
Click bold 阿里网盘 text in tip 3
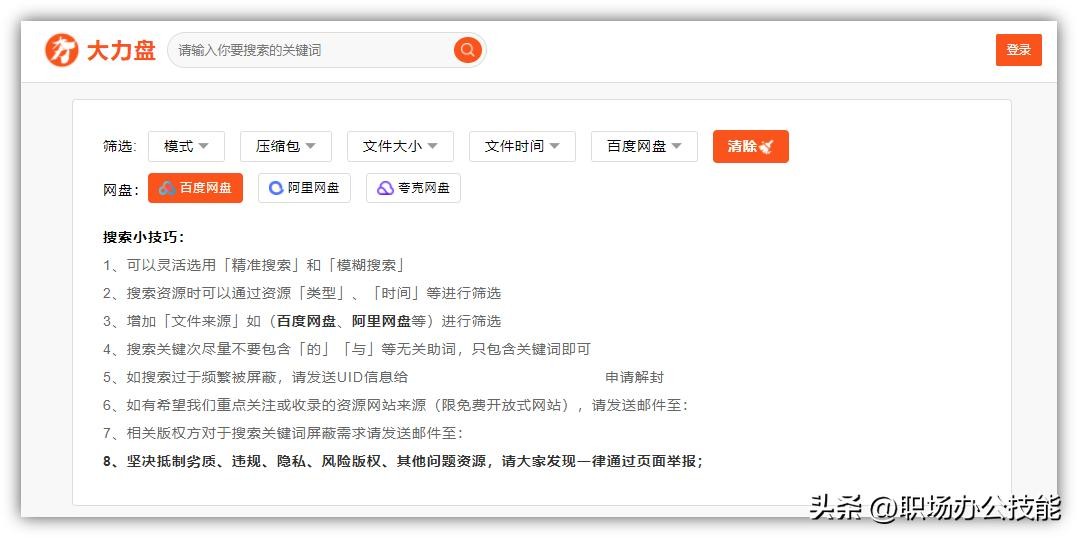[381, 321]
